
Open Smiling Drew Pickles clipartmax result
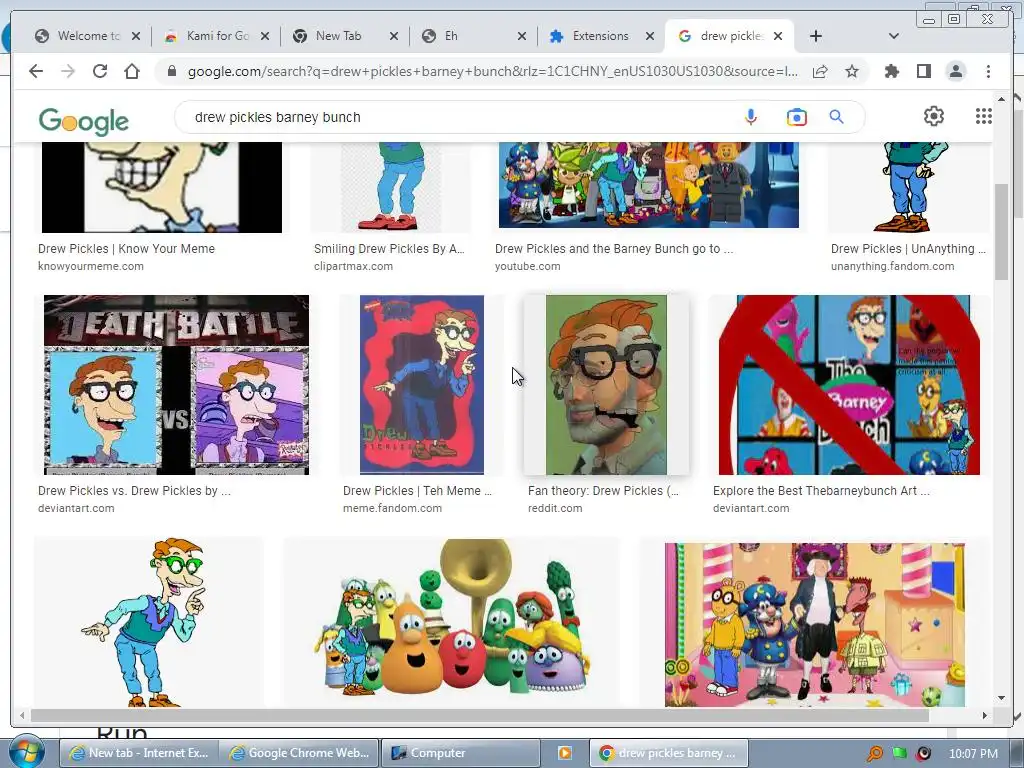[x=389, y=249]
